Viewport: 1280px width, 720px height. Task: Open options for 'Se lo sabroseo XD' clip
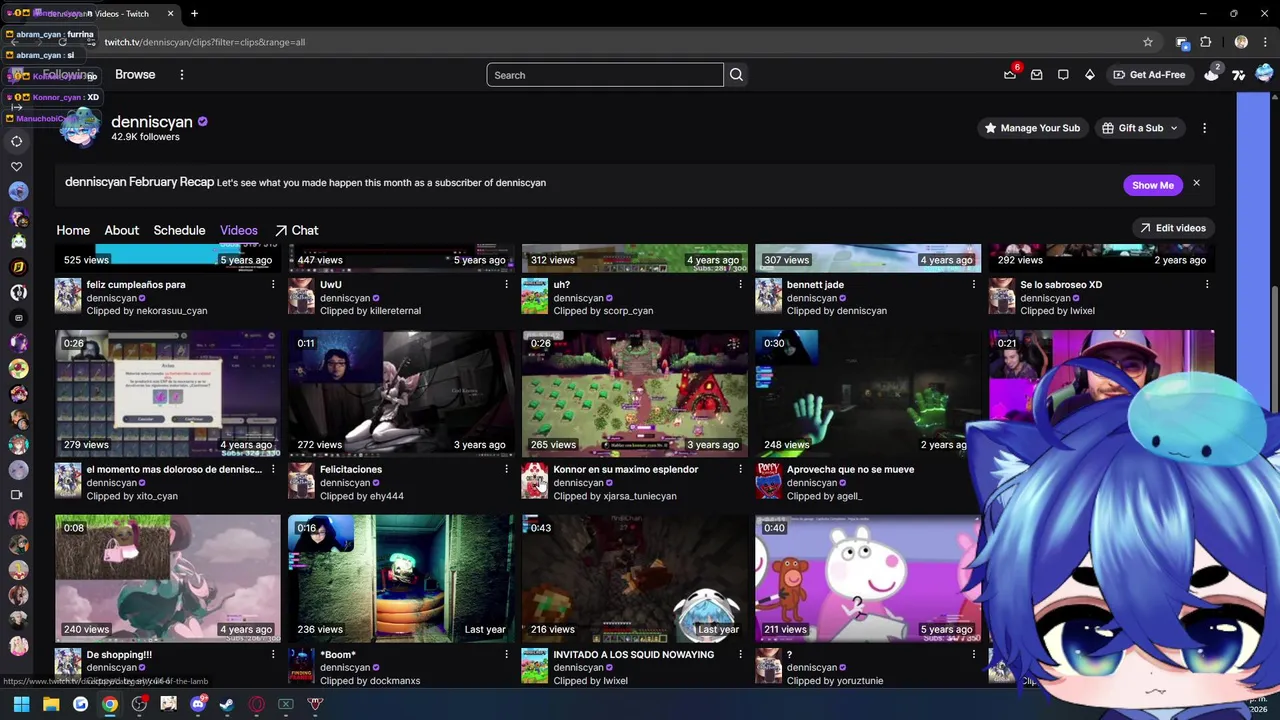coord(1207,285)
